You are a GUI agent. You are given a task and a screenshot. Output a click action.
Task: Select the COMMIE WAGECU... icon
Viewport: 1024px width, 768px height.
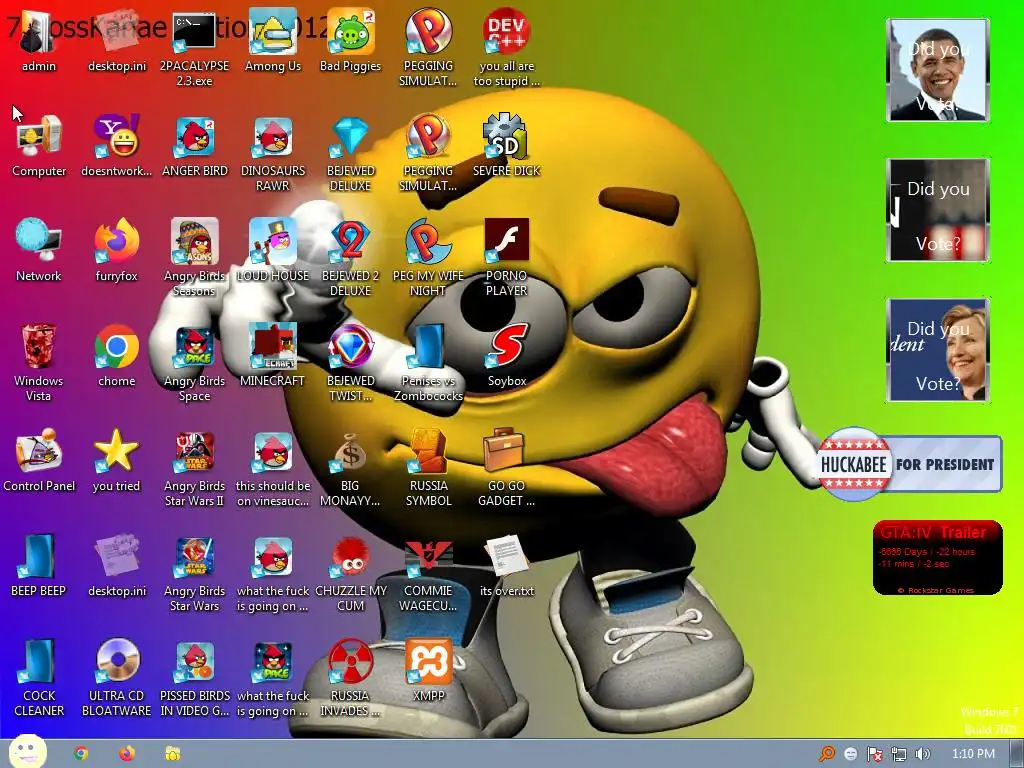tap(428, 556)
